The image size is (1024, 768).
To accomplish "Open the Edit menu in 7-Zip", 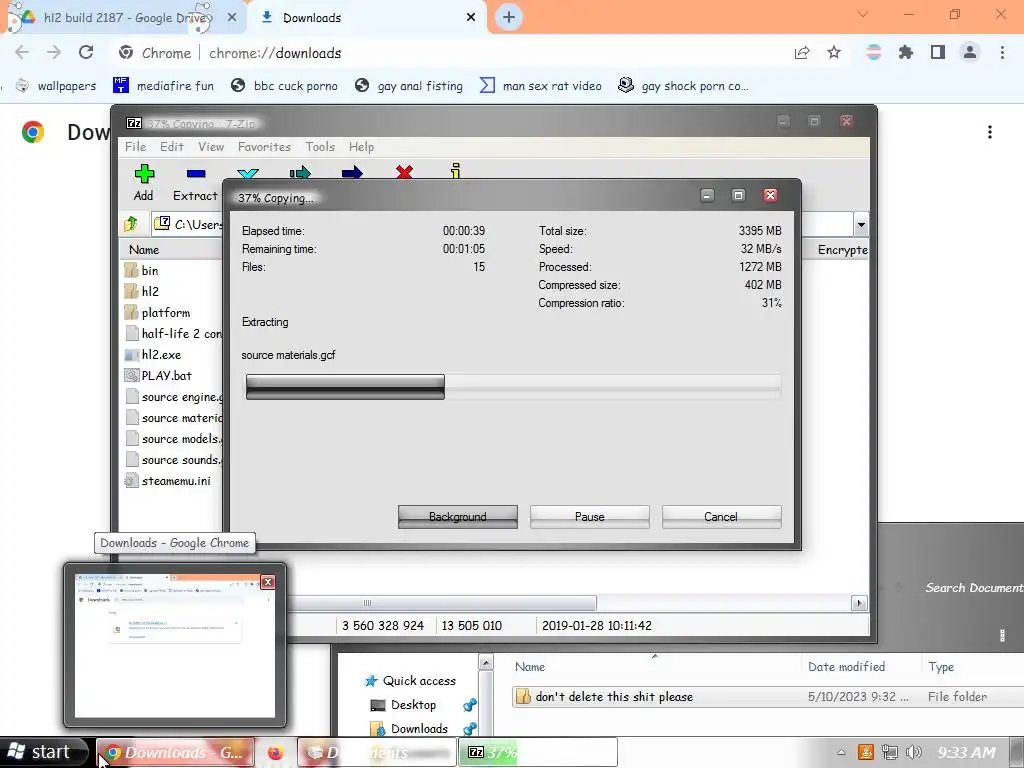I will coord(172,147).
